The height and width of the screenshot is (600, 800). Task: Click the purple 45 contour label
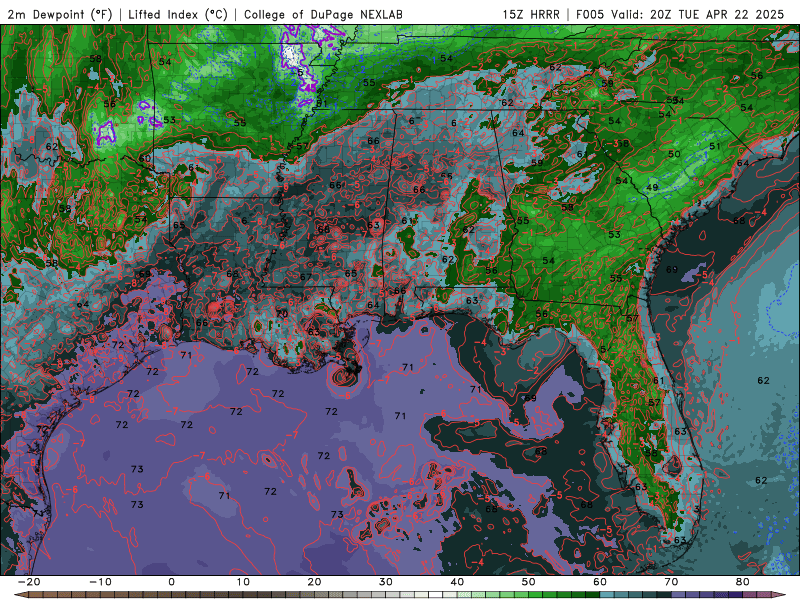(x=310, y=88)
